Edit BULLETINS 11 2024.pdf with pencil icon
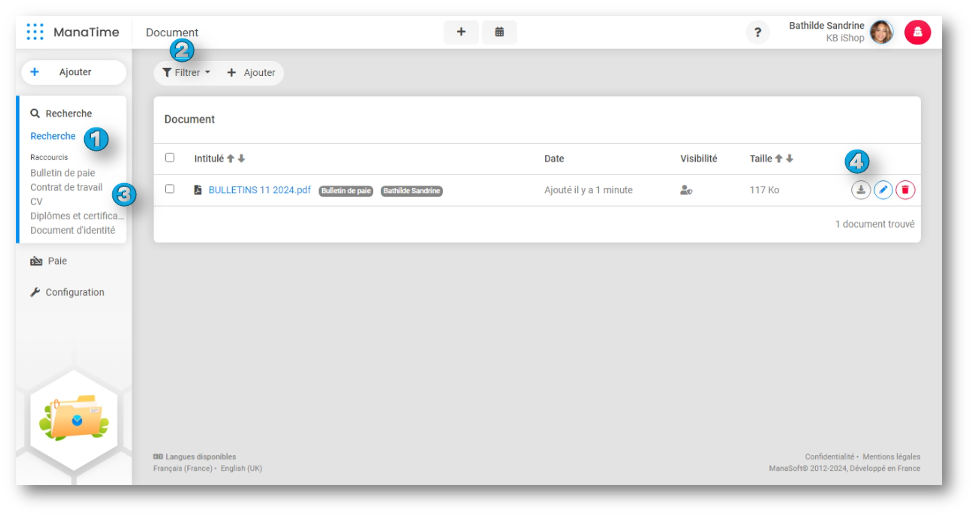The image size is (973, 516). pos(883,190)
